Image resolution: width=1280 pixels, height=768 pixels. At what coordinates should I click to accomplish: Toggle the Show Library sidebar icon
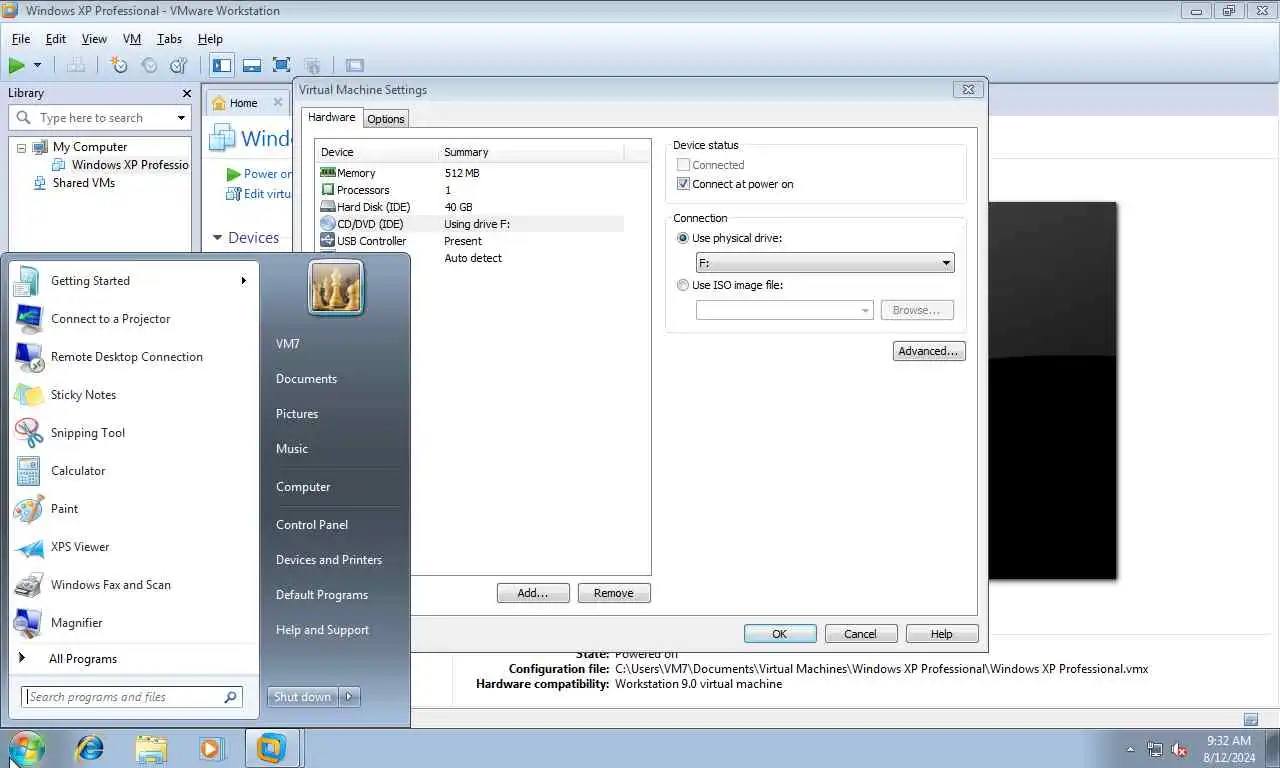pyautogui.click(x=222, y=66)
